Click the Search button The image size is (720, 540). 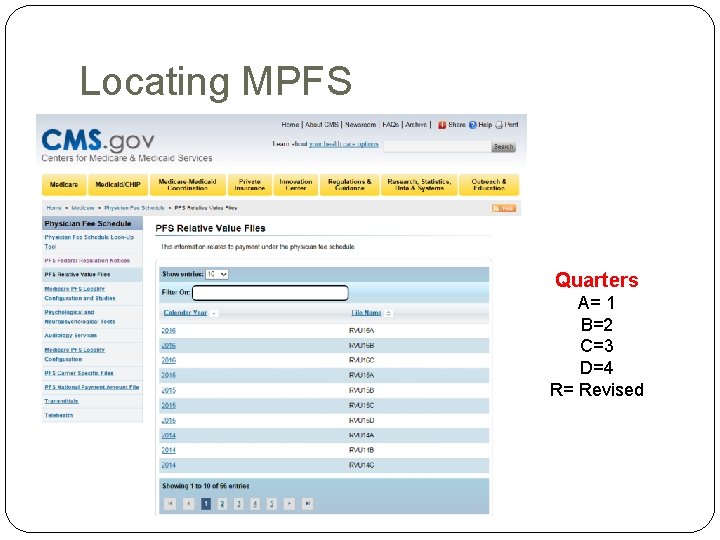(x=503, y=146)
